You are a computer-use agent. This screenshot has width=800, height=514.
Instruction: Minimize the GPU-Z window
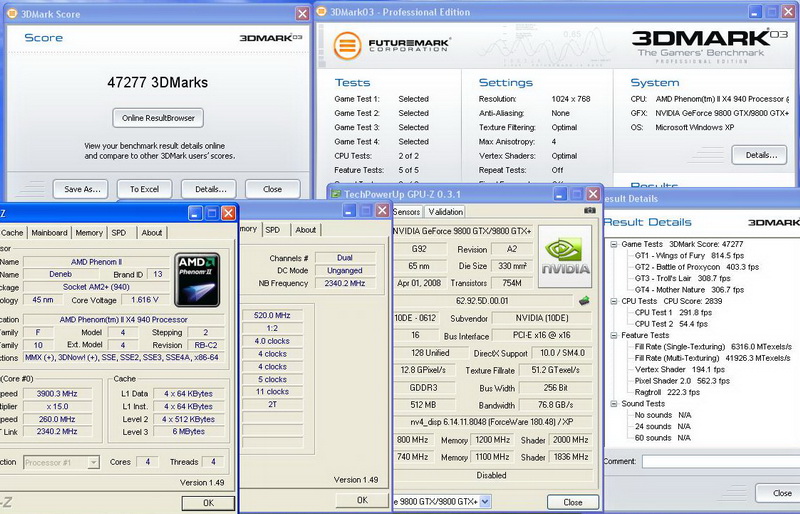[560, 194]
